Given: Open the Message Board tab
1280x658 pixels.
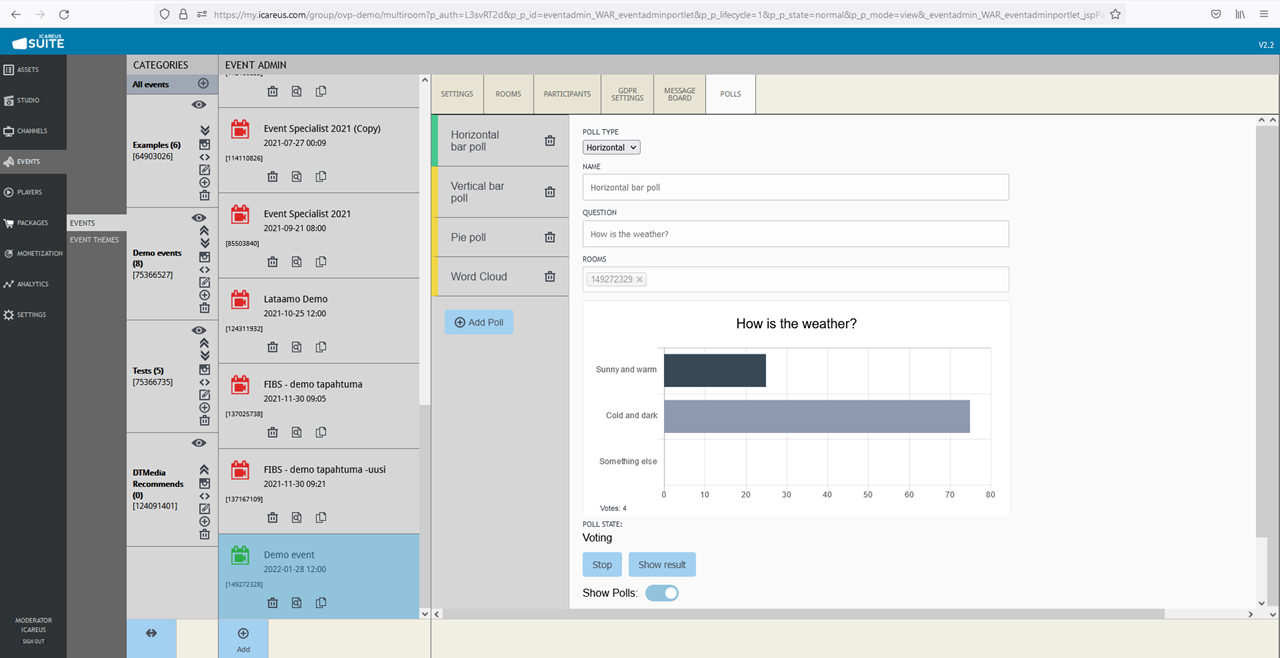Looking at the screenshot, I should coord(680,94).
